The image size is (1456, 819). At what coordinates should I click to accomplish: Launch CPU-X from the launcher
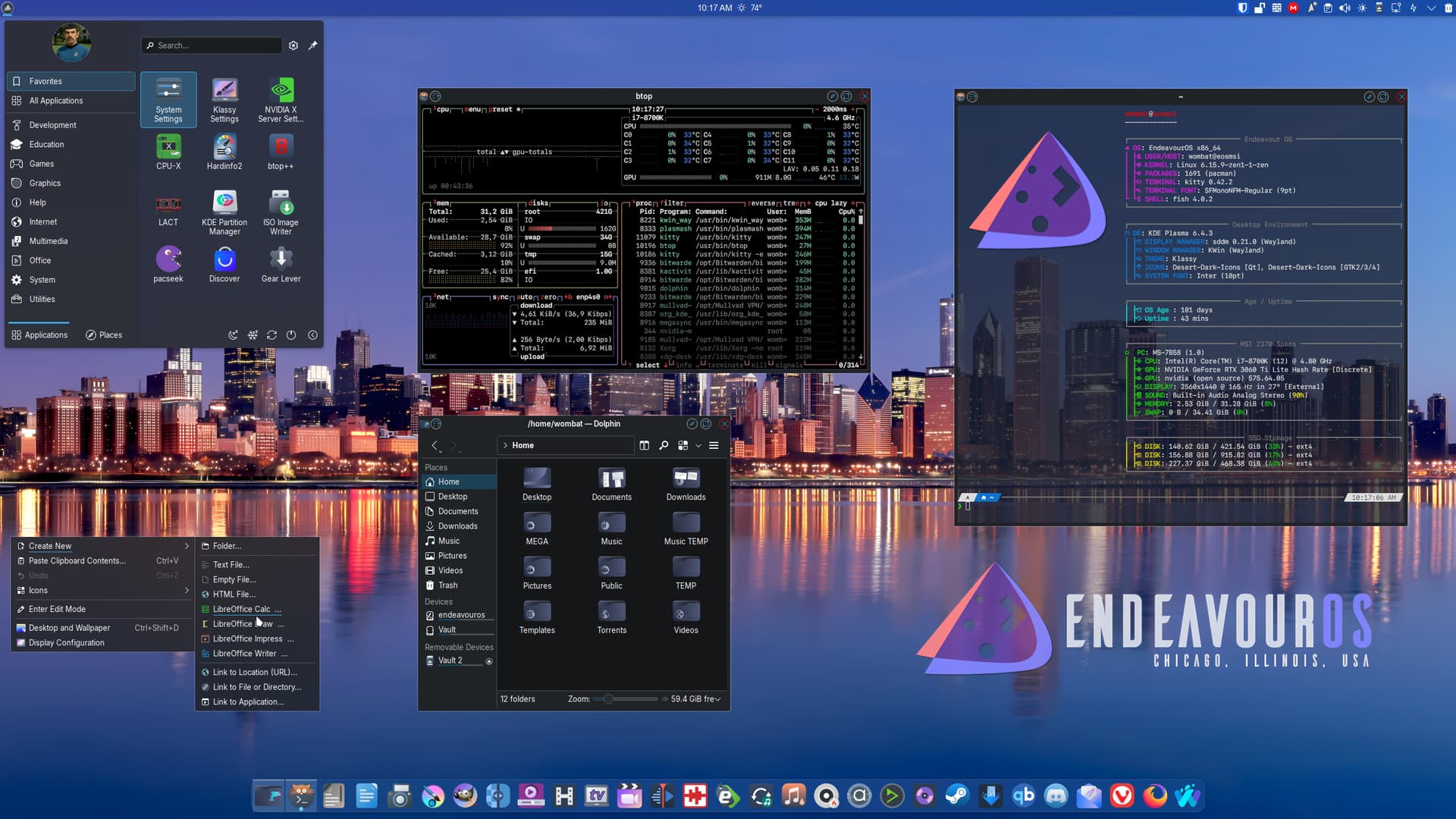pyautogui.click(x=168, y=152)
